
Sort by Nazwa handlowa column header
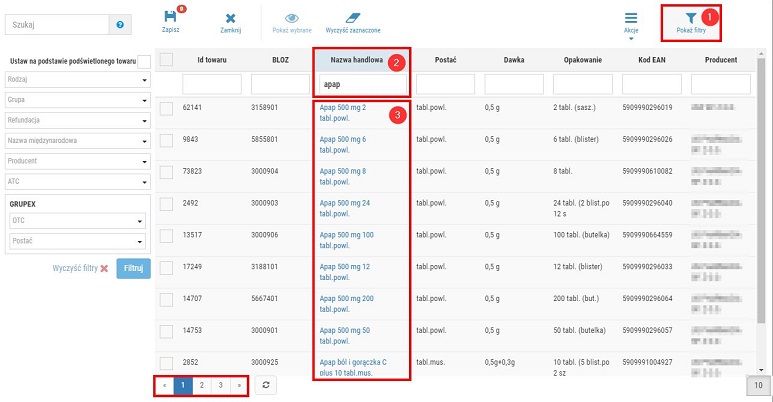[356, 60]
